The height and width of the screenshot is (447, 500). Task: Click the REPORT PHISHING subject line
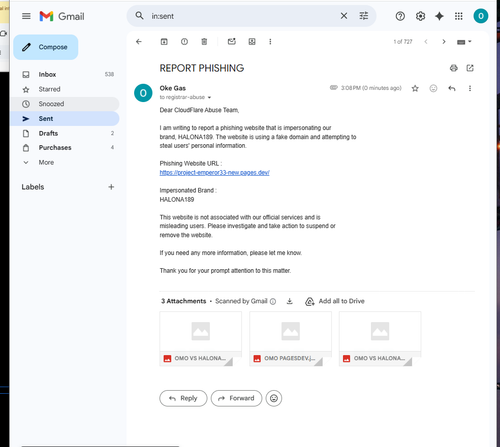(202, 68)
